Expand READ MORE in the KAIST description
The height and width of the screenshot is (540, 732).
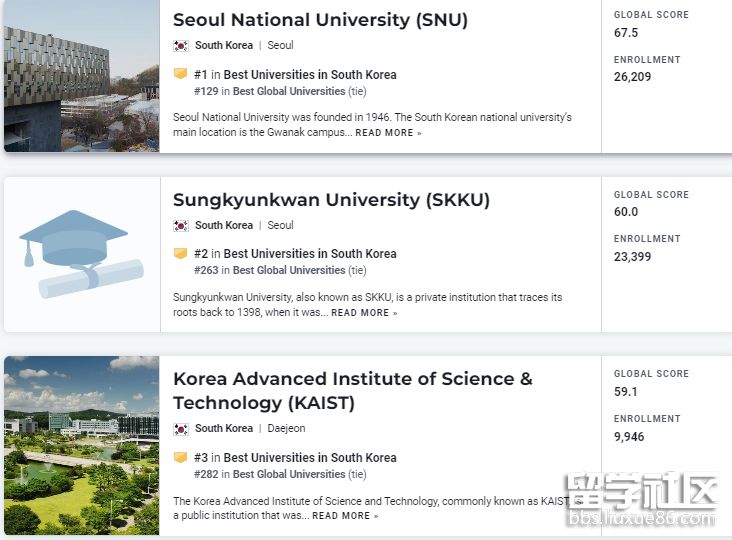345,516
